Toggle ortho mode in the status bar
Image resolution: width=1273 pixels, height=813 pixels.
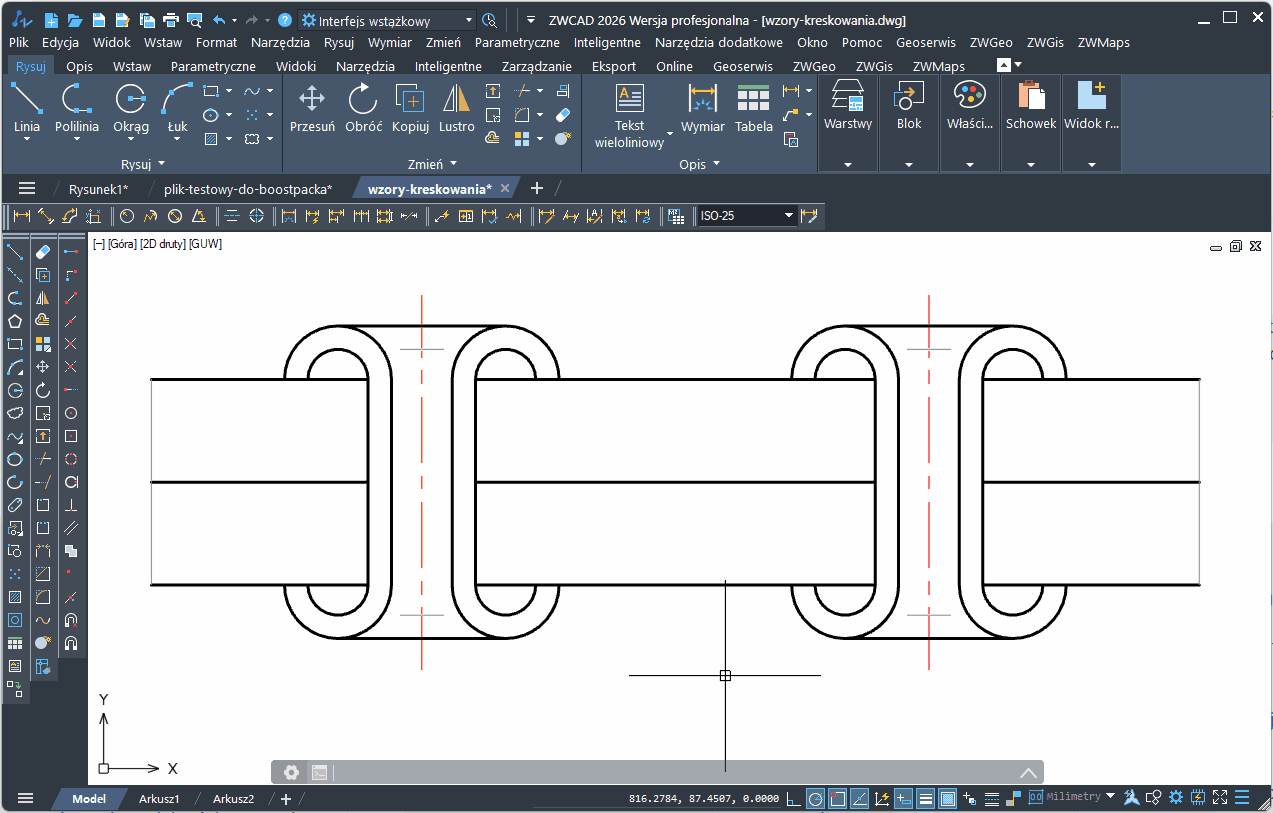[x=793, y=798]
